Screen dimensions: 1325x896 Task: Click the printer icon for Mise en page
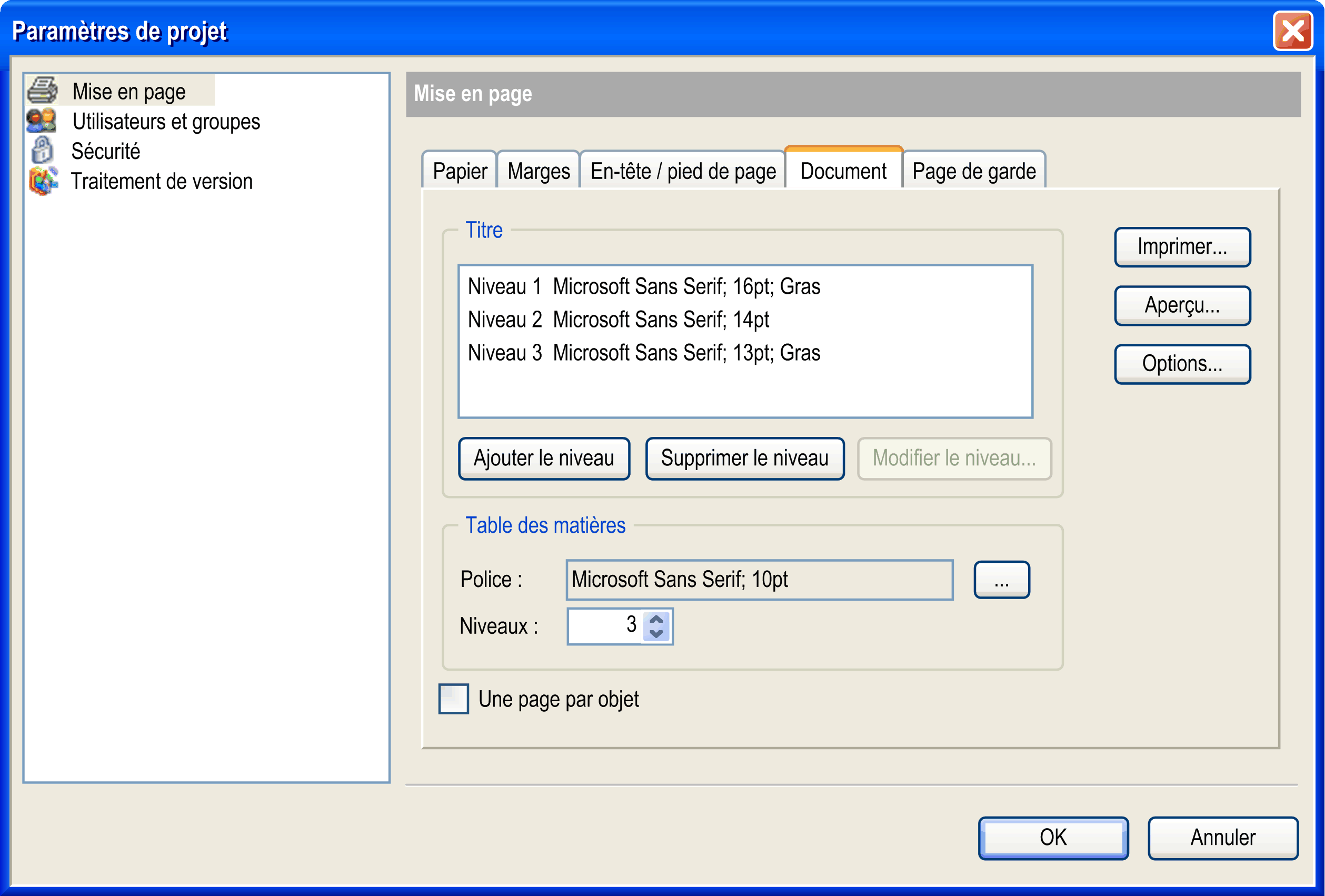(x=42, y=90)
